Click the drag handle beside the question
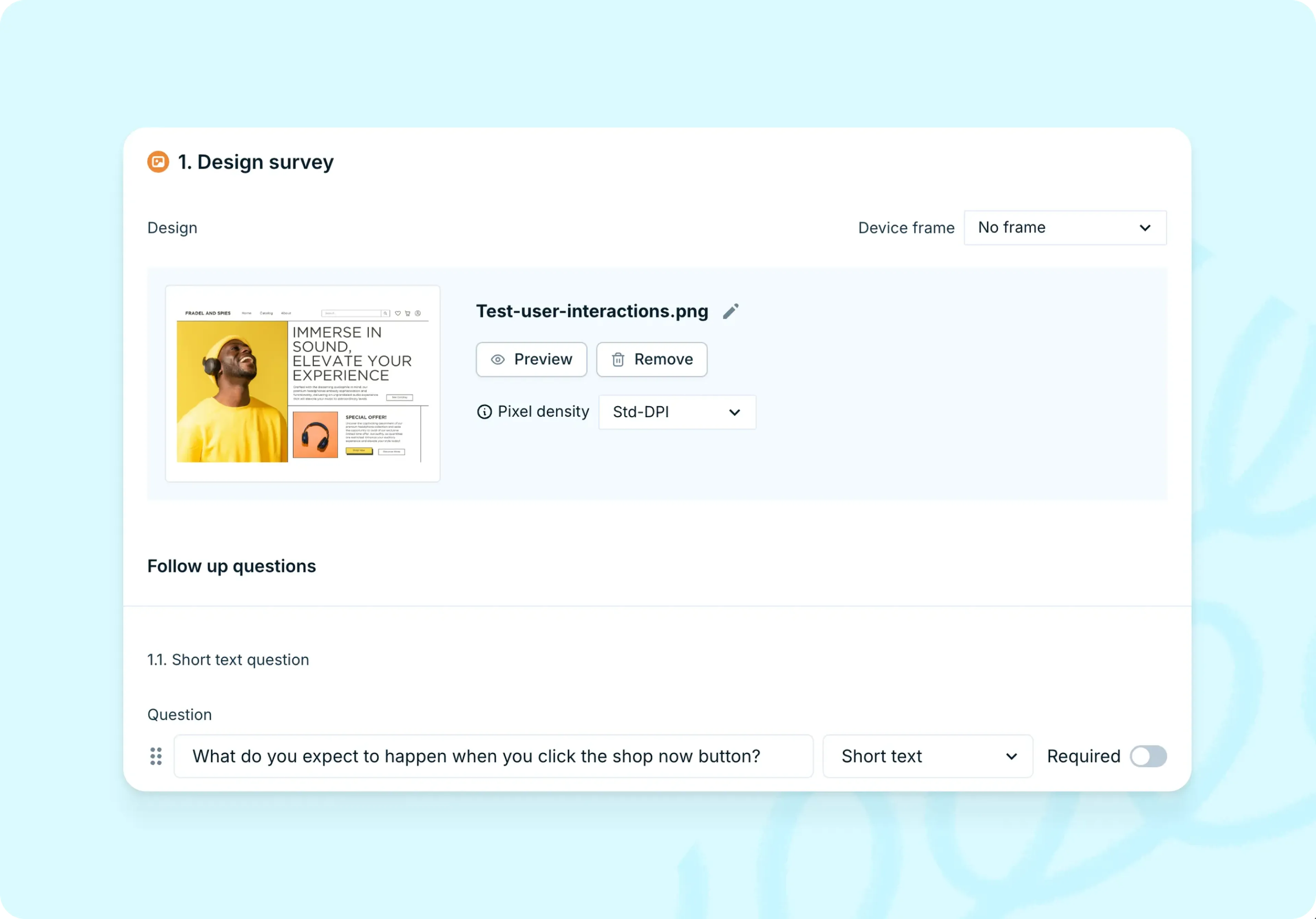 click(155, 756)
